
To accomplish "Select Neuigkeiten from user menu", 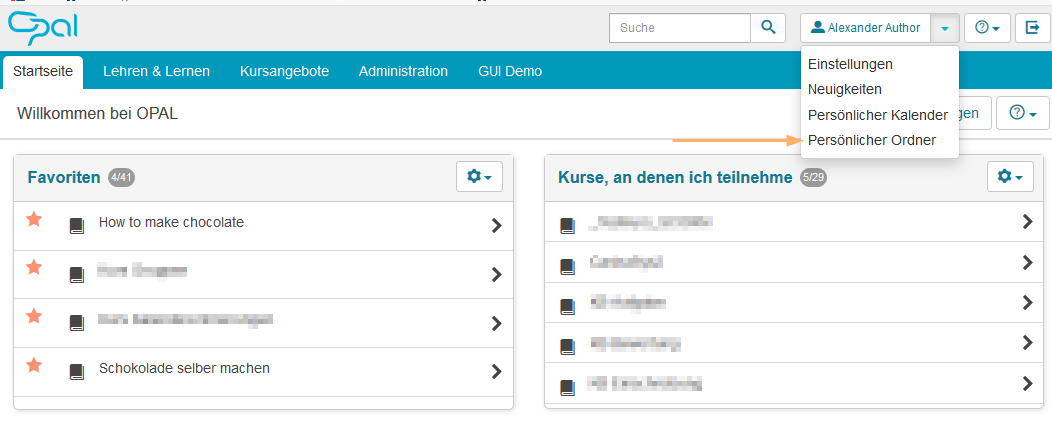I will coord(845,89).
